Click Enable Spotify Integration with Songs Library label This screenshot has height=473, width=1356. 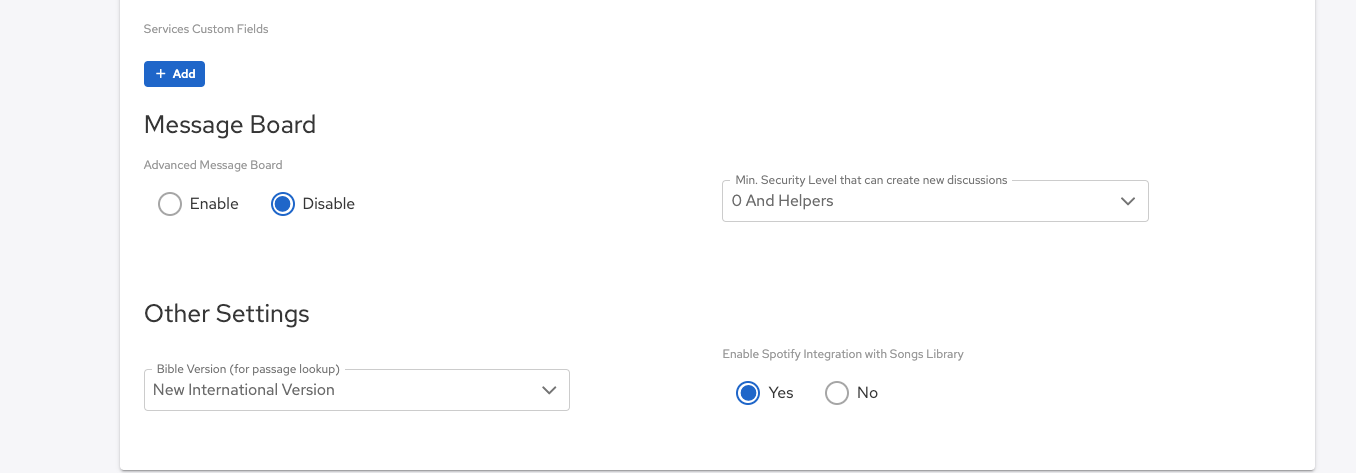pyautogui.click(x=842, y=354)
